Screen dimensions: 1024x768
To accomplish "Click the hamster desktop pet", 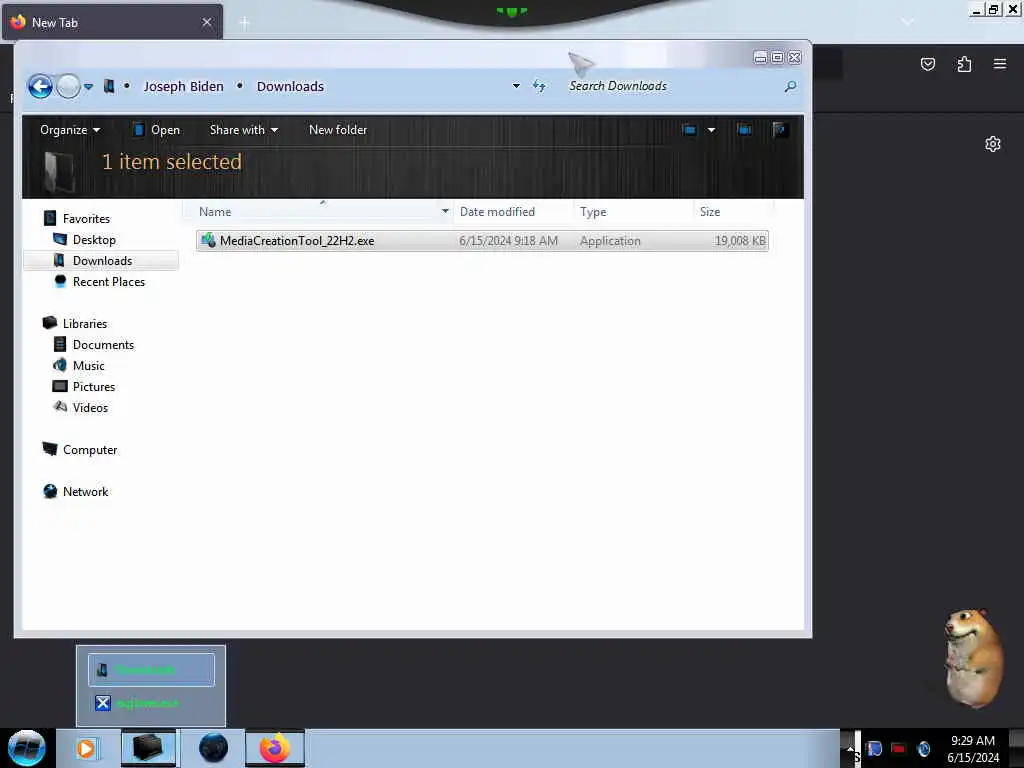I will (972, 657).
